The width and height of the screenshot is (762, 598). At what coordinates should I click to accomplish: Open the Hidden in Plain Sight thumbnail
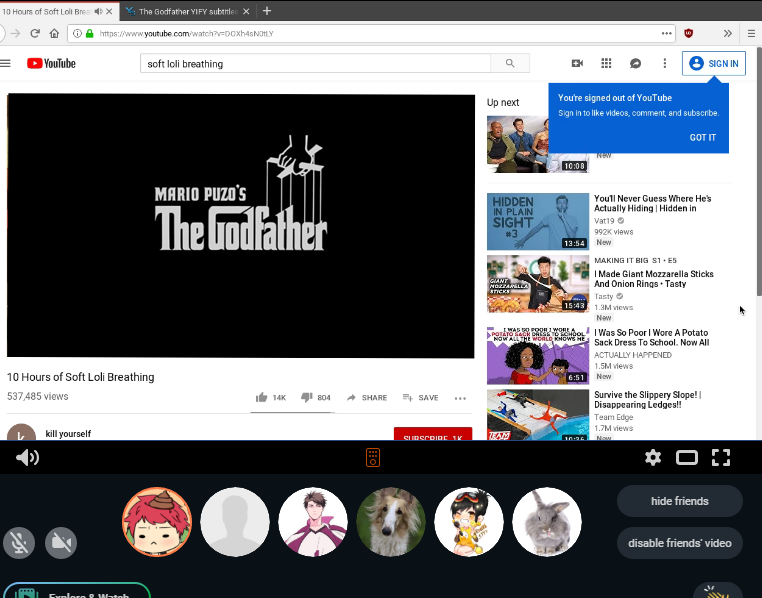coord(538,222)
